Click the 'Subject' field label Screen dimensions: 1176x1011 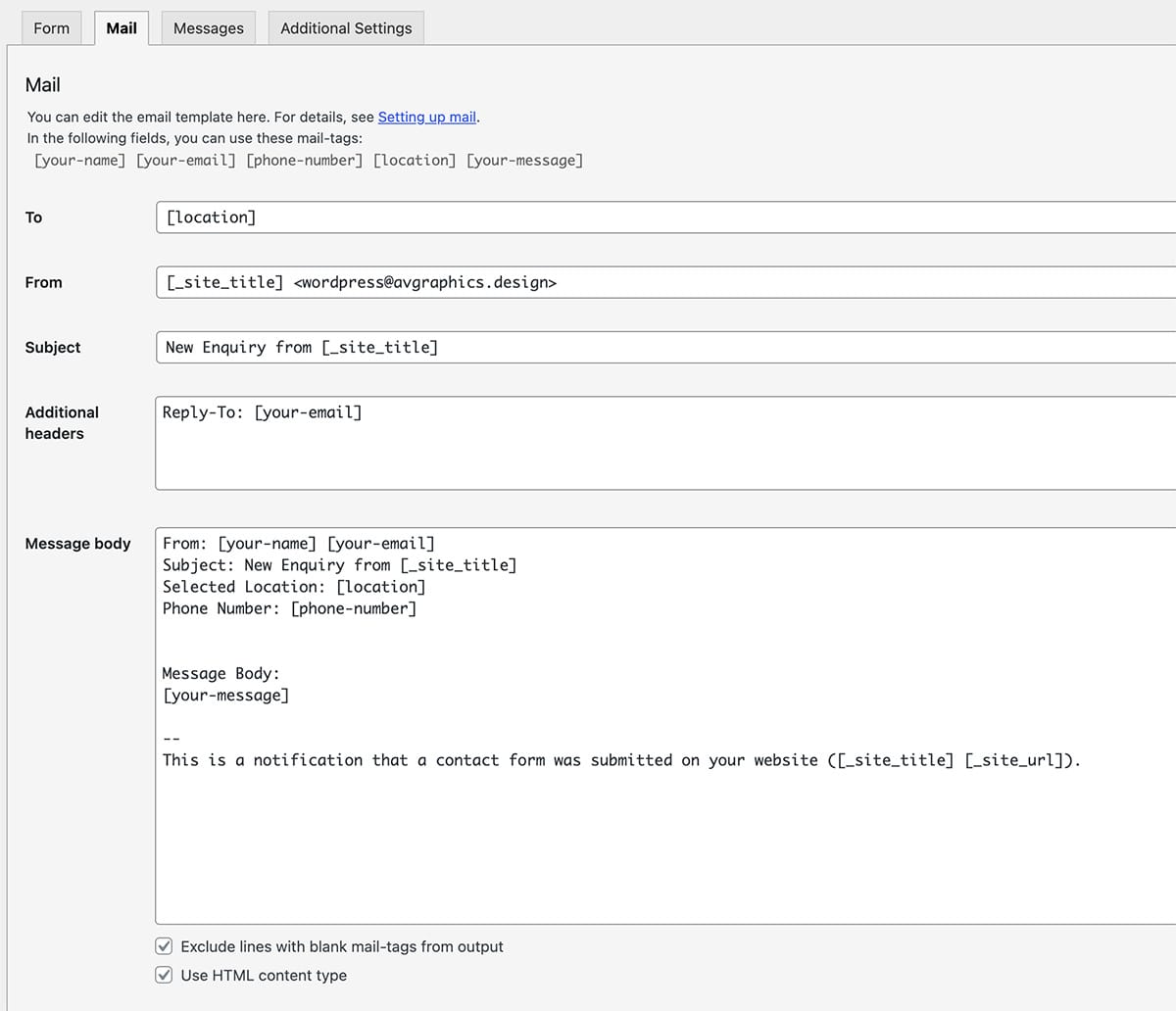[x=53, y=348]
